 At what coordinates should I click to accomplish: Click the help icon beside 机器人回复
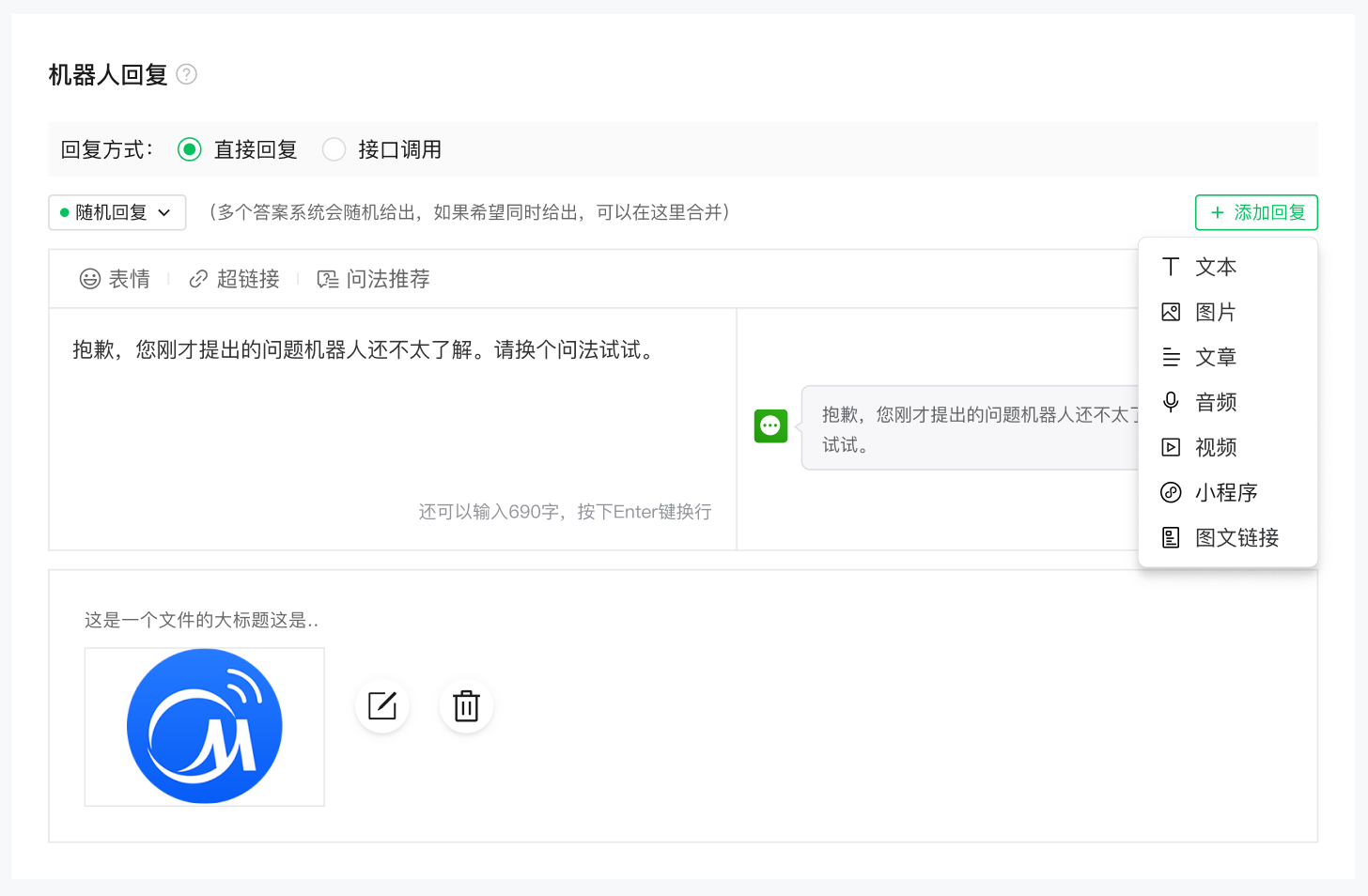(x=187, y=74)
